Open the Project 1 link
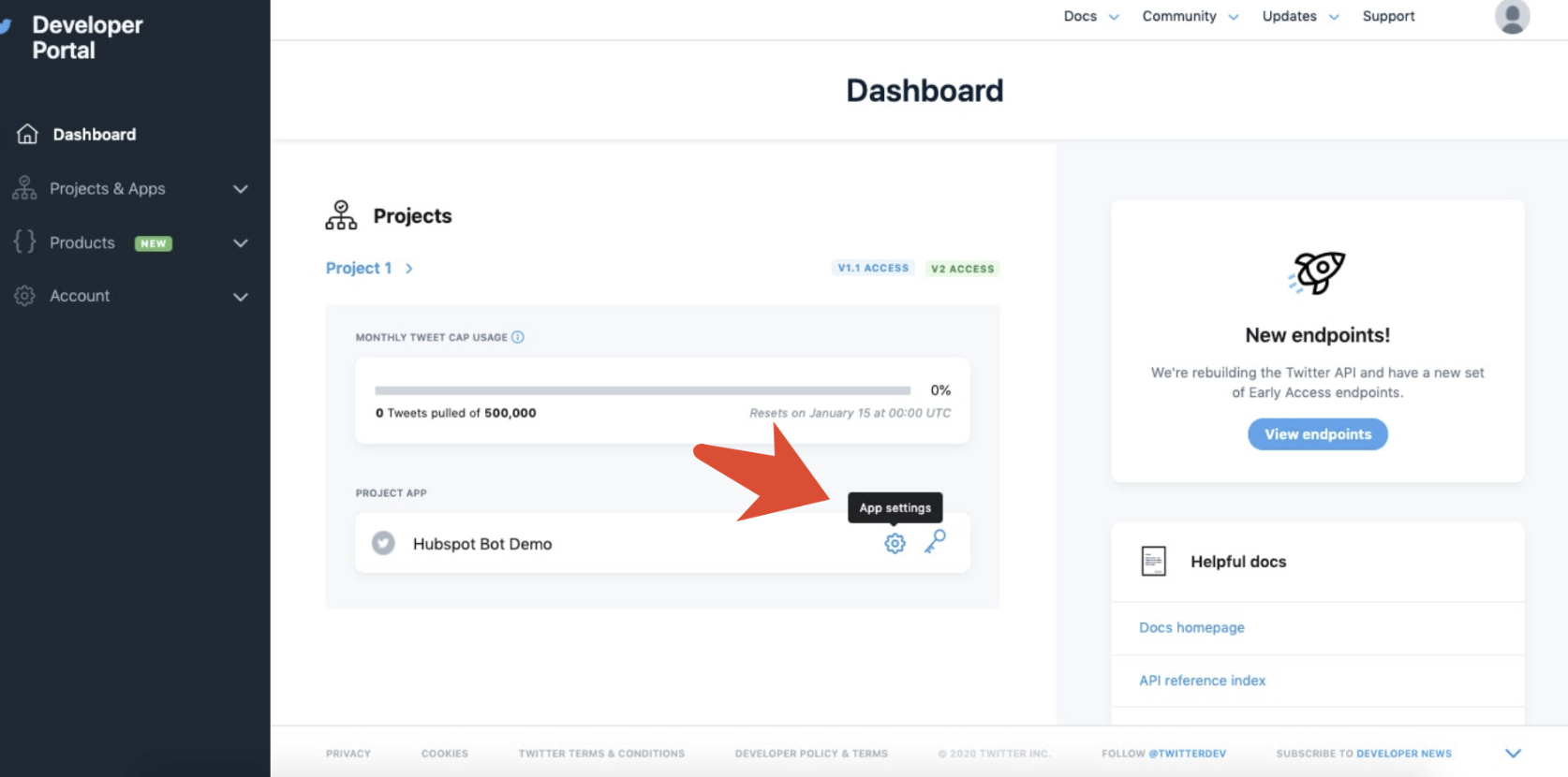This screenshot has height=777, width=1568. [x=359, y=268]
